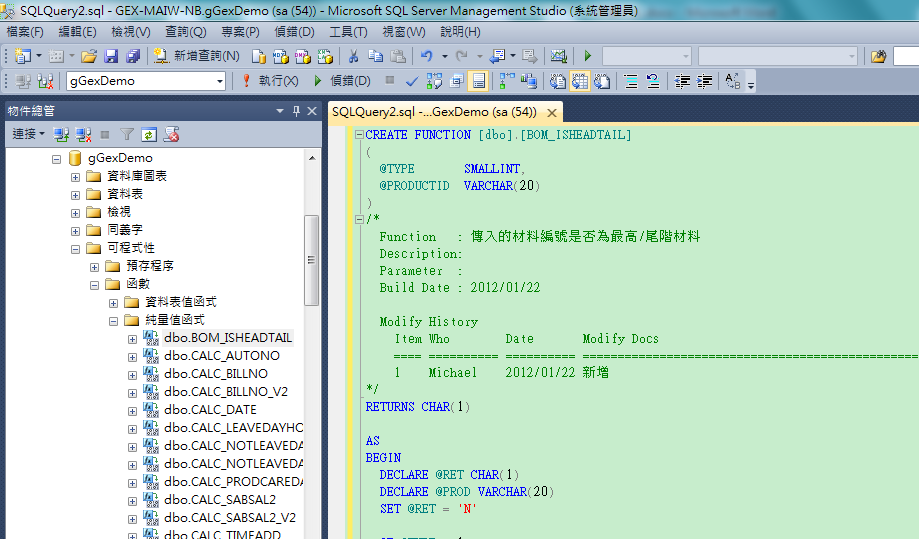Click the 連接 connect dropdown in Object Explorer
The height and width of the screenshot is (539, 919).
(28, 135)
